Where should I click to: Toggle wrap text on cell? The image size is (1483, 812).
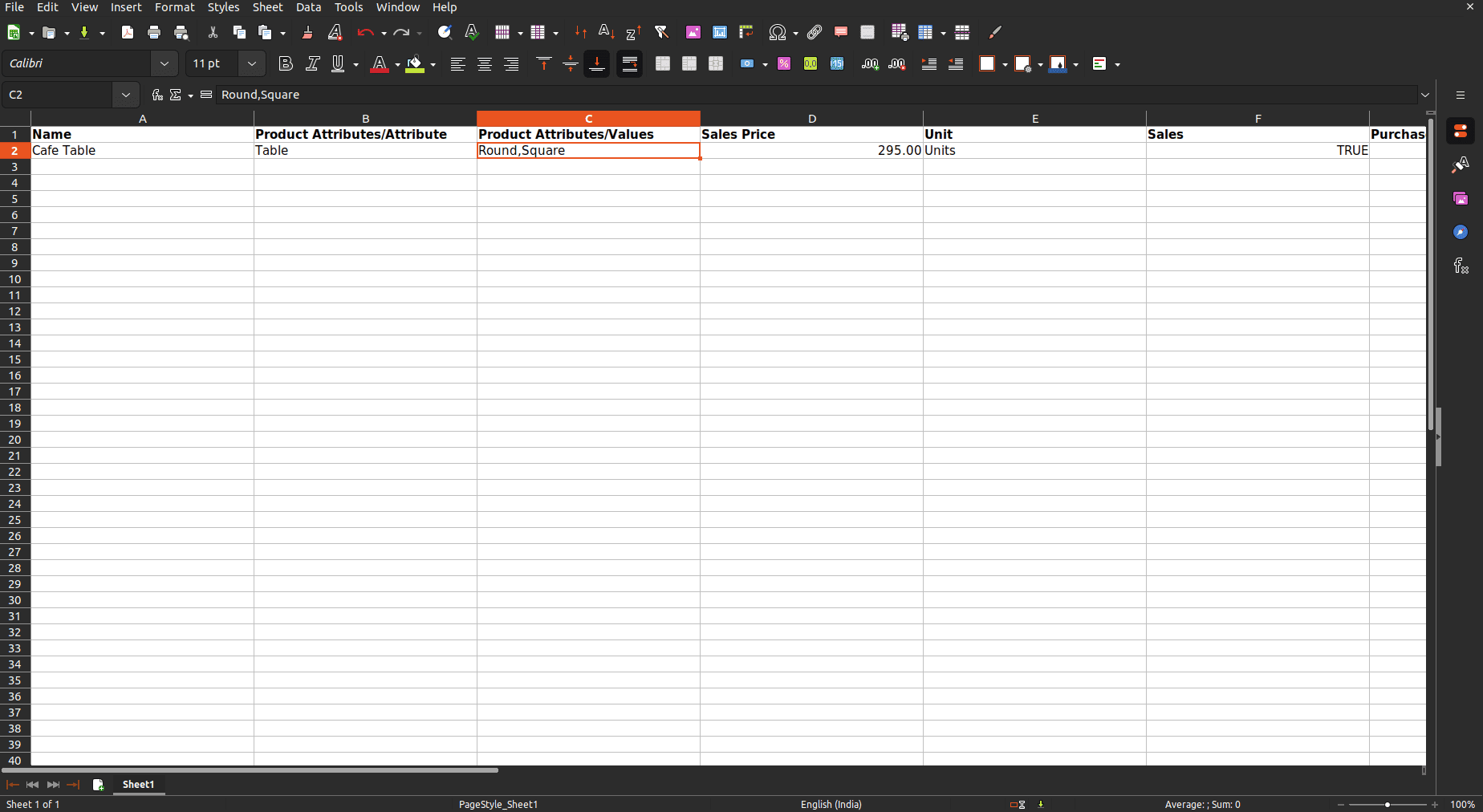click(629, 63)
